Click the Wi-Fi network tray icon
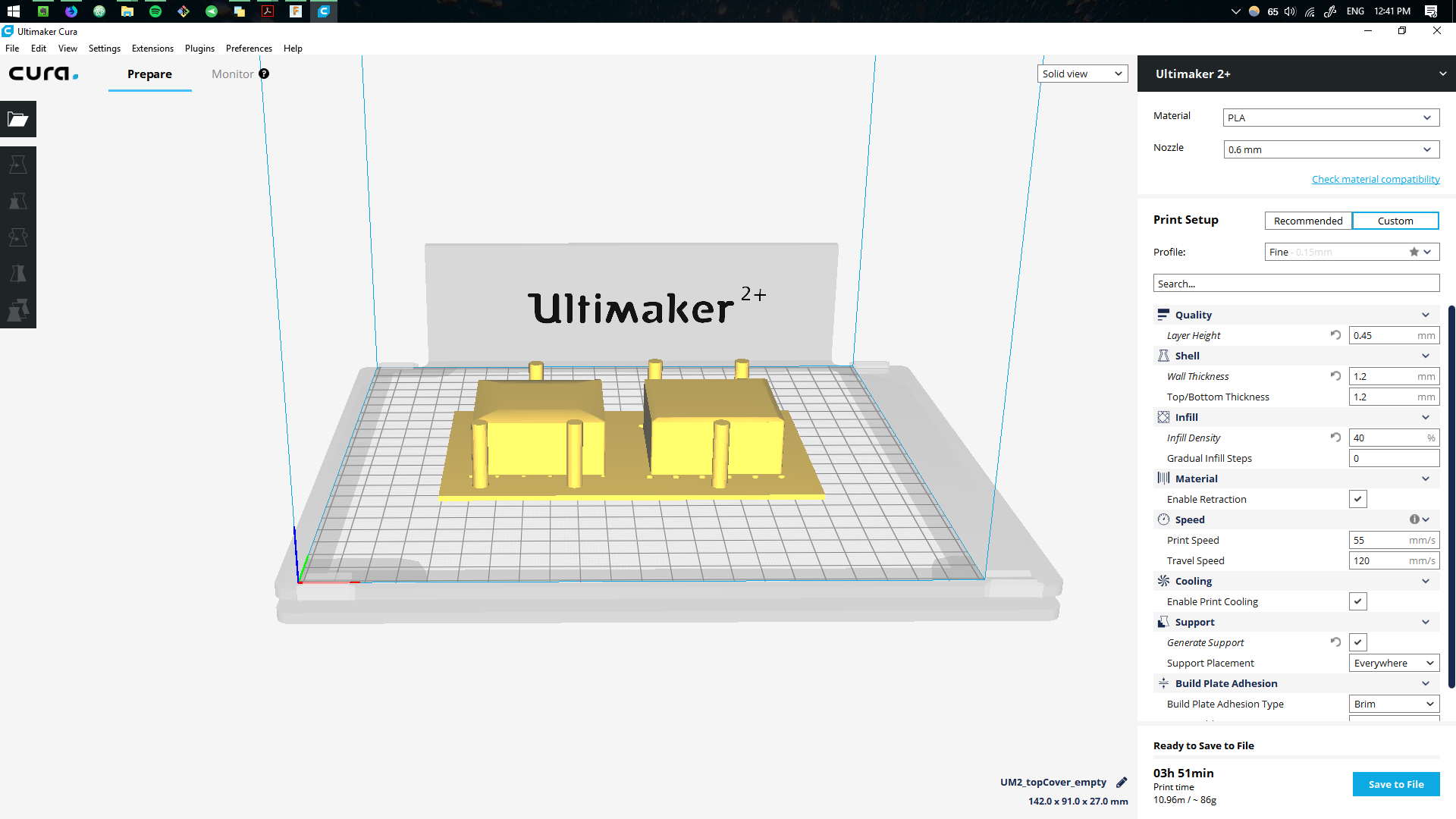Viewport: 1456px width, 819px height. [x=1310, y=11]
